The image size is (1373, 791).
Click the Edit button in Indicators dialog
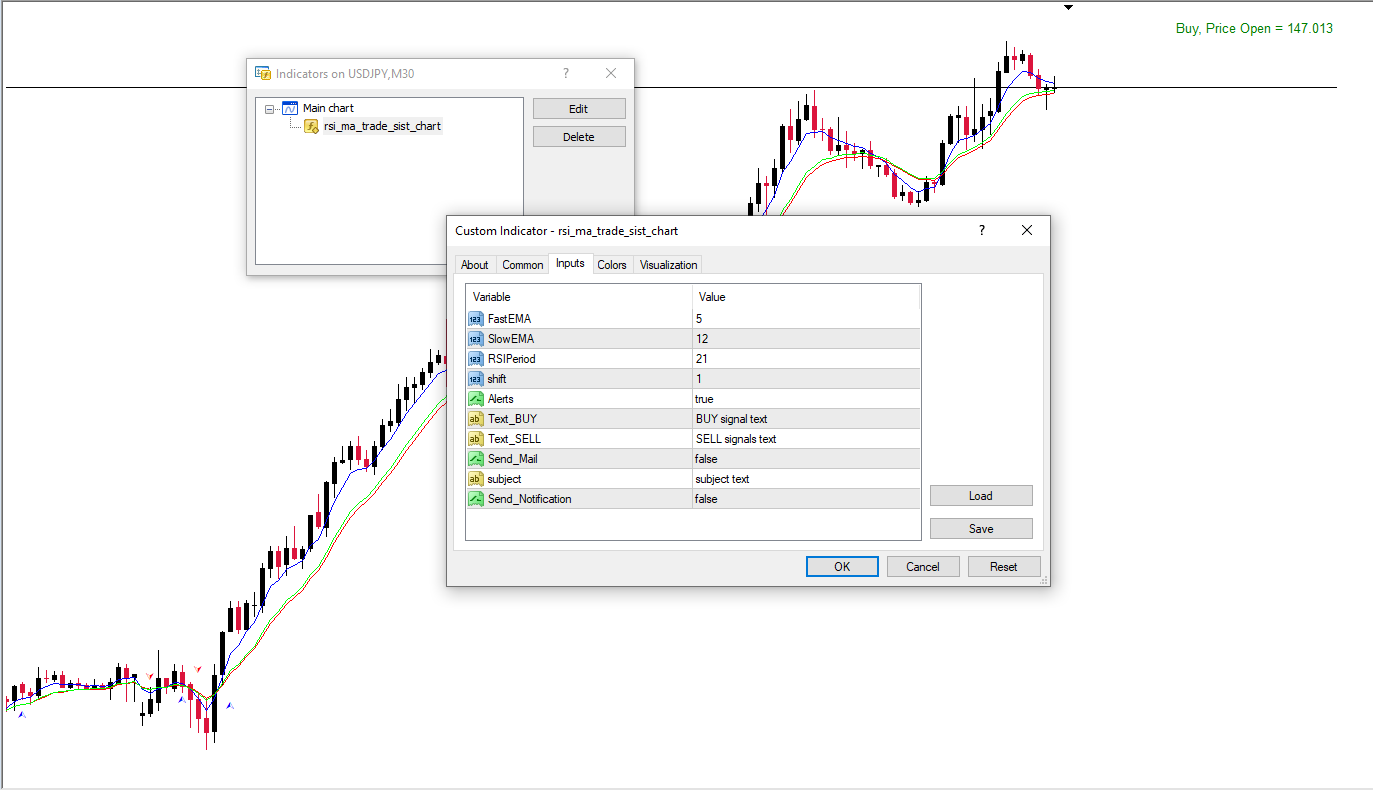[578, 109]
